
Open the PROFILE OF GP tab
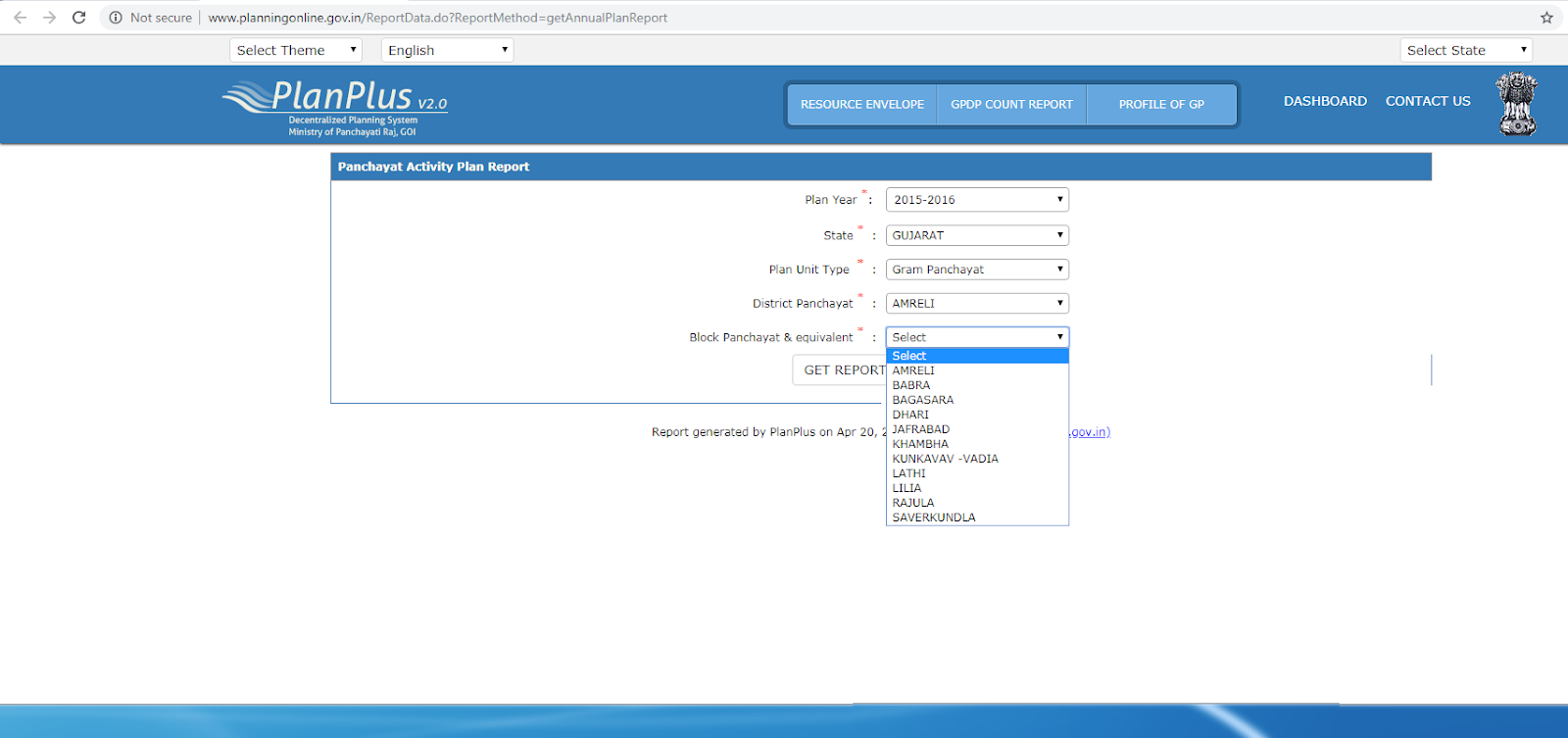click(x=1161, y=104)
